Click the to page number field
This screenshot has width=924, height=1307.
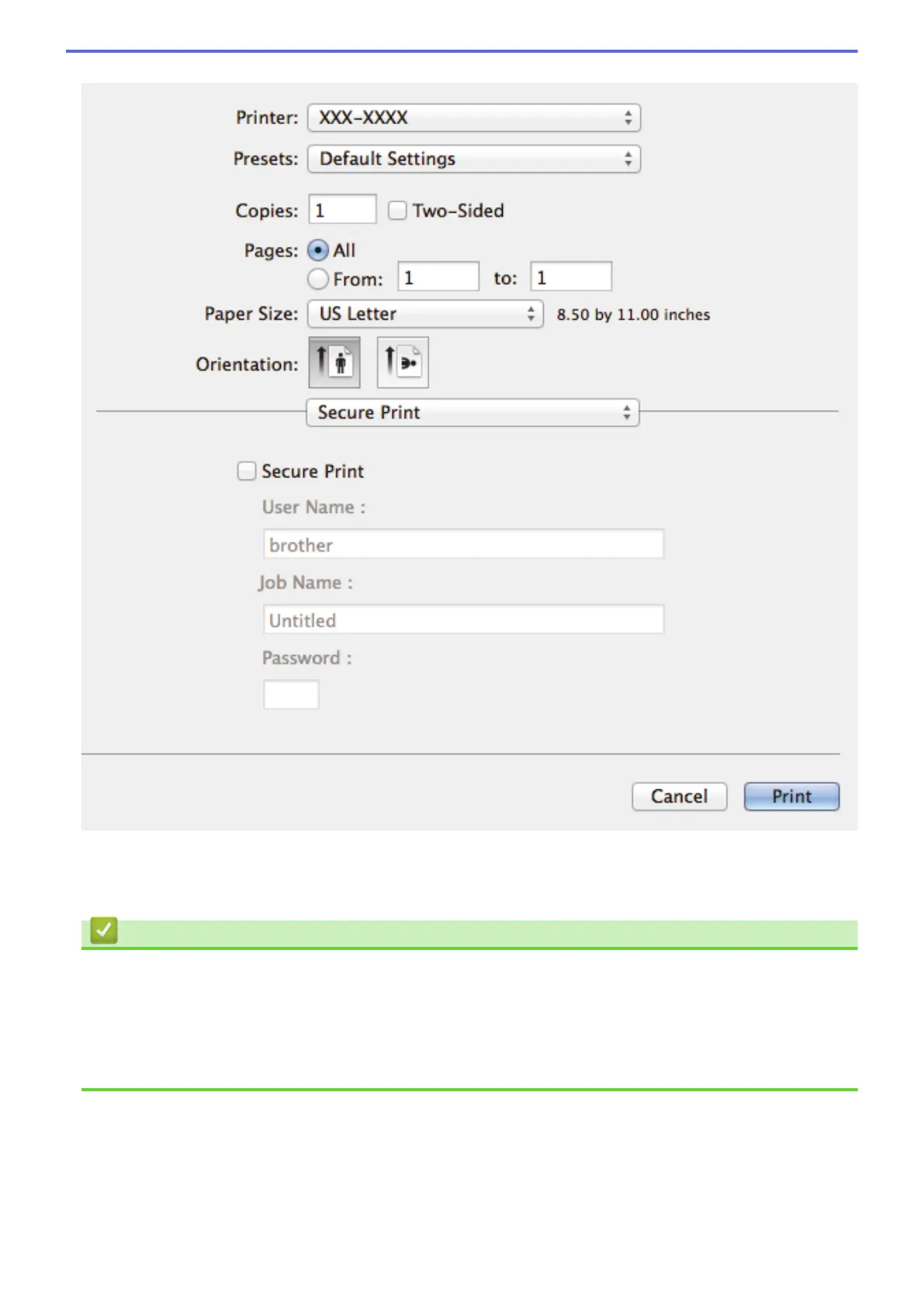coord(571,277)
